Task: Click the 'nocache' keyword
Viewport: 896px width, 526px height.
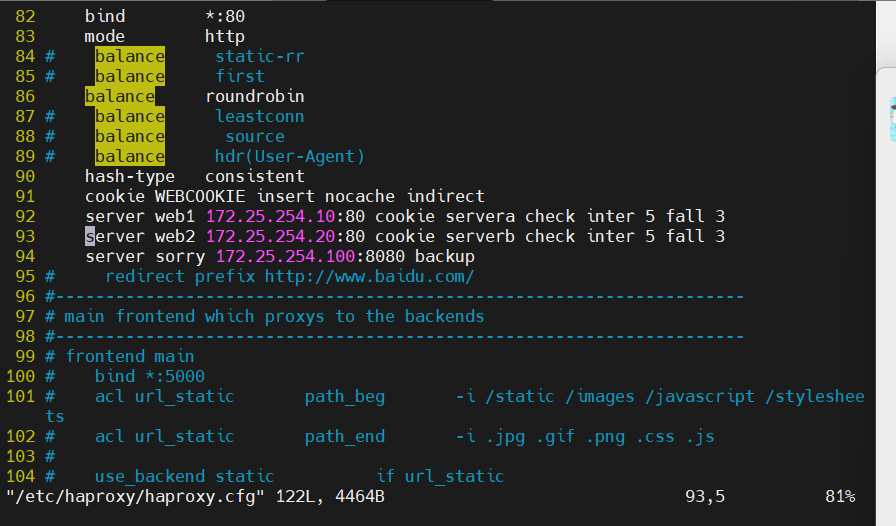Action: (x=359, y=196)
